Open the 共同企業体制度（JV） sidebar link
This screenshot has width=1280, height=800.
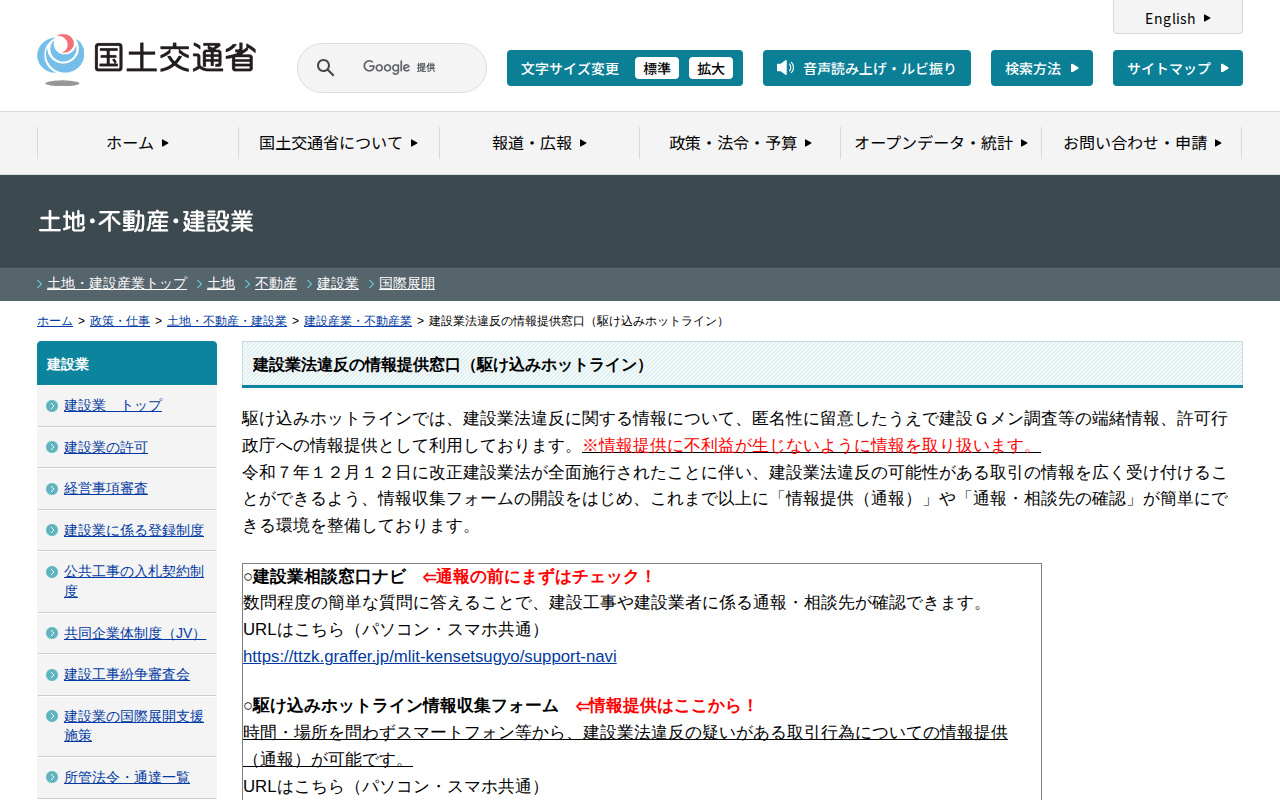[135, 633]
